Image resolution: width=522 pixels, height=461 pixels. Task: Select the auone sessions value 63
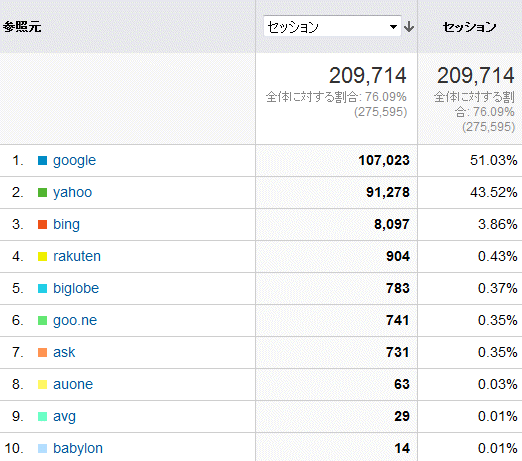pyautogui.click(x=402, y=385)
